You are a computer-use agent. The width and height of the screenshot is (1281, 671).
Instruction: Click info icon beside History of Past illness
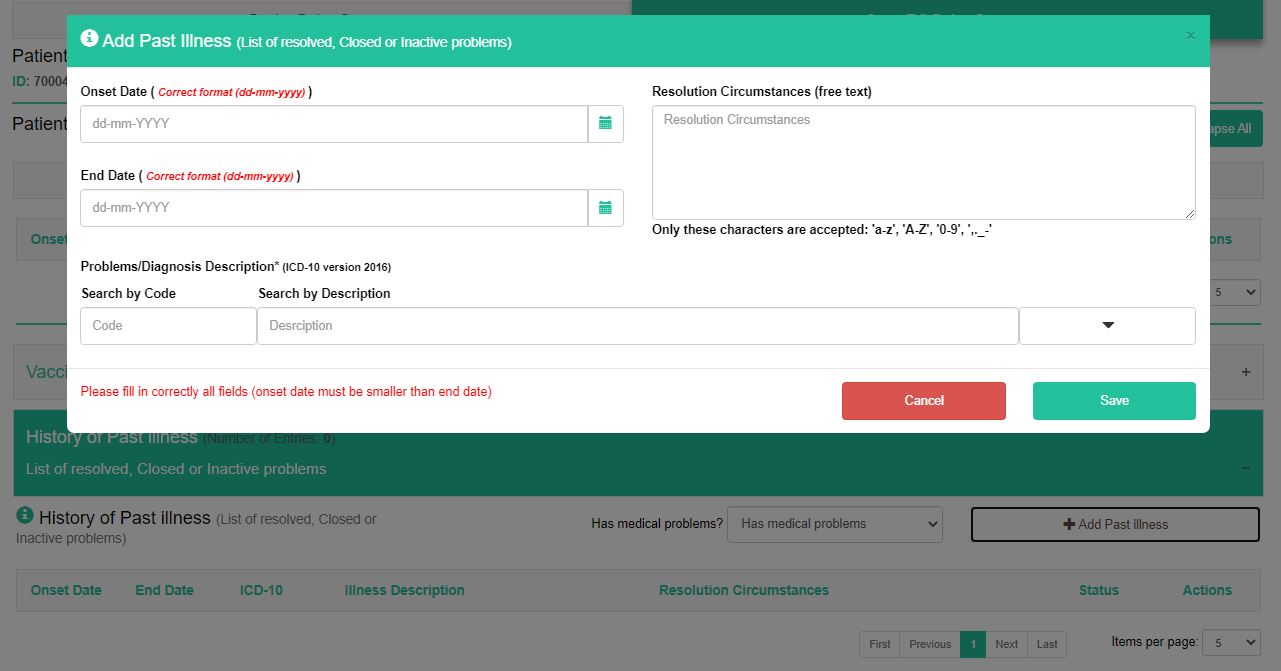(25, 516)
